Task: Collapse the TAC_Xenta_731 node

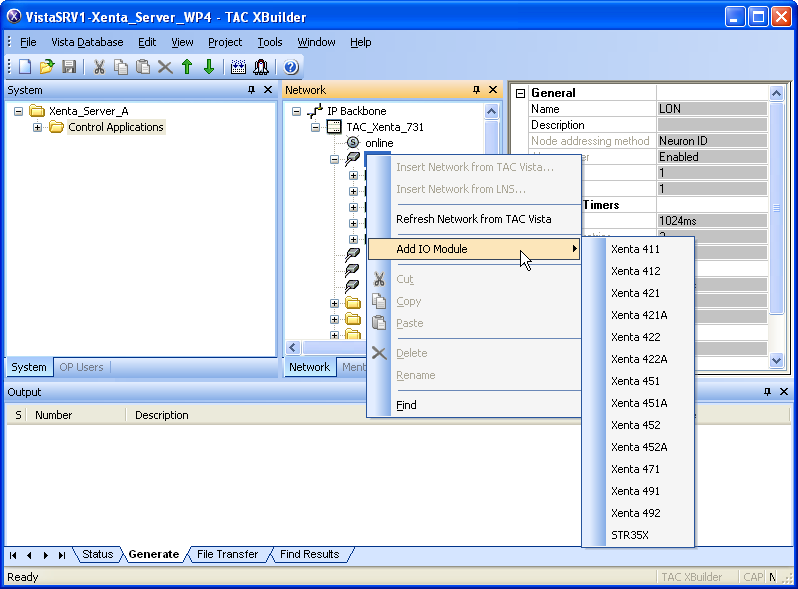Action: (x=316, y=127)
